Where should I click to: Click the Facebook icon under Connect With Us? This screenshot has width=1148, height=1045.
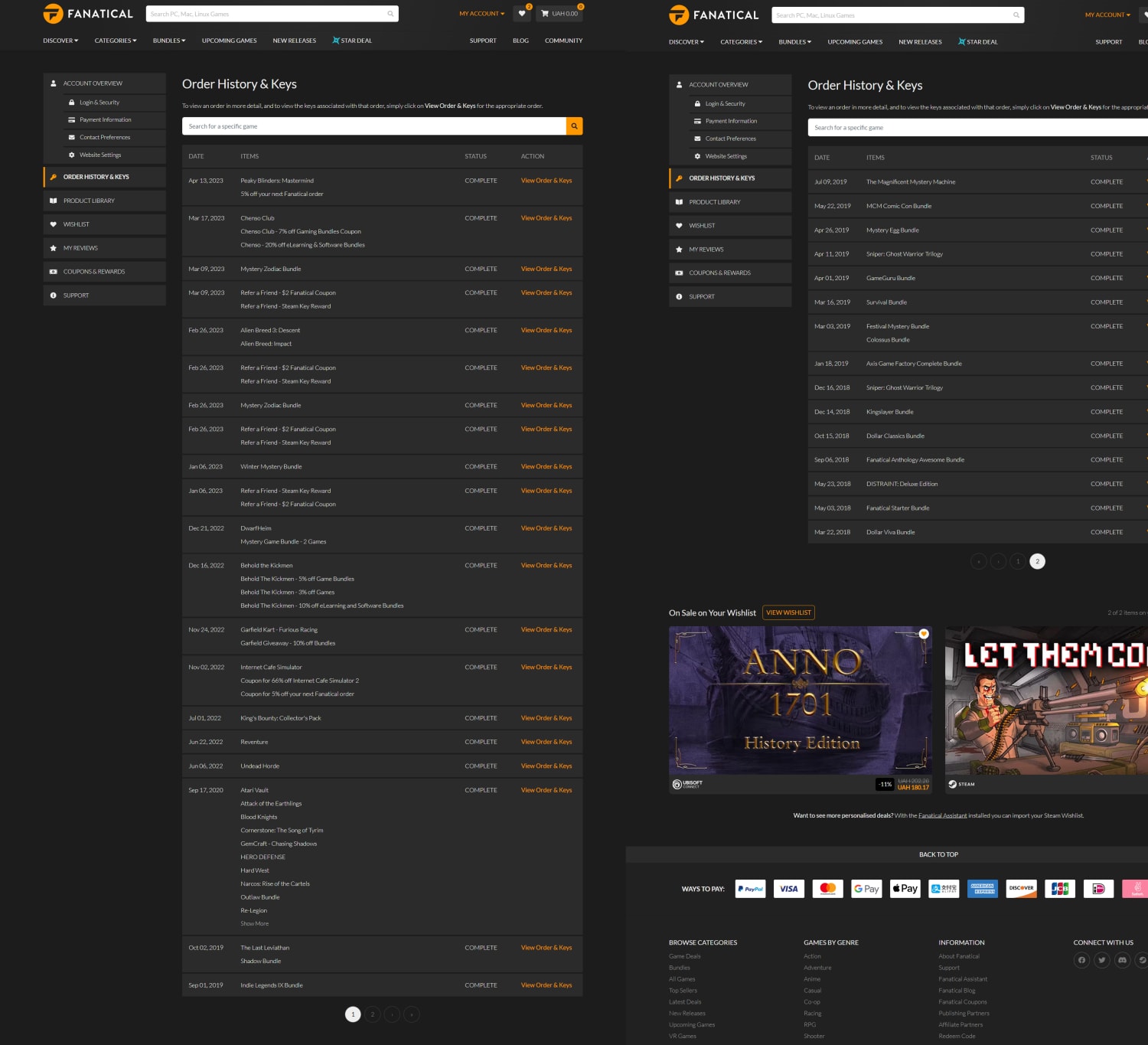coord(1081,960)
